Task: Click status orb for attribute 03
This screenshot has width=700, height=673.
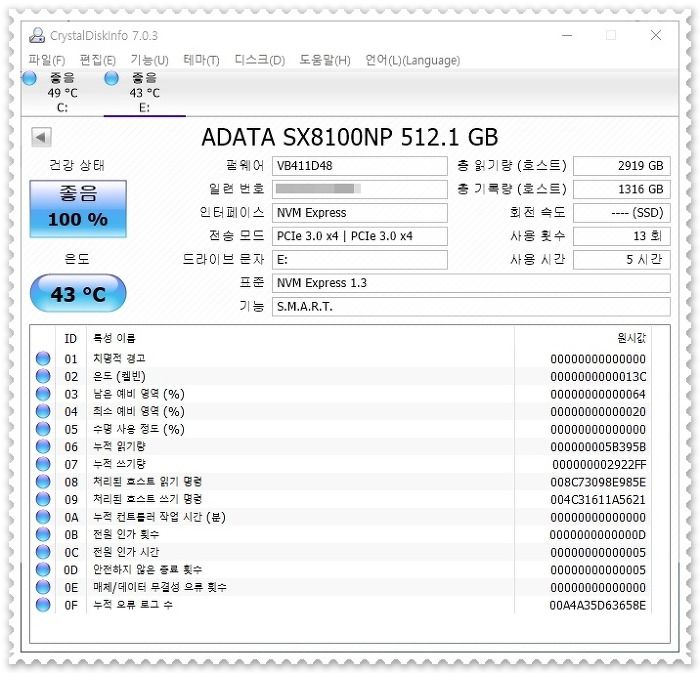Action: (x=43, y=394)
